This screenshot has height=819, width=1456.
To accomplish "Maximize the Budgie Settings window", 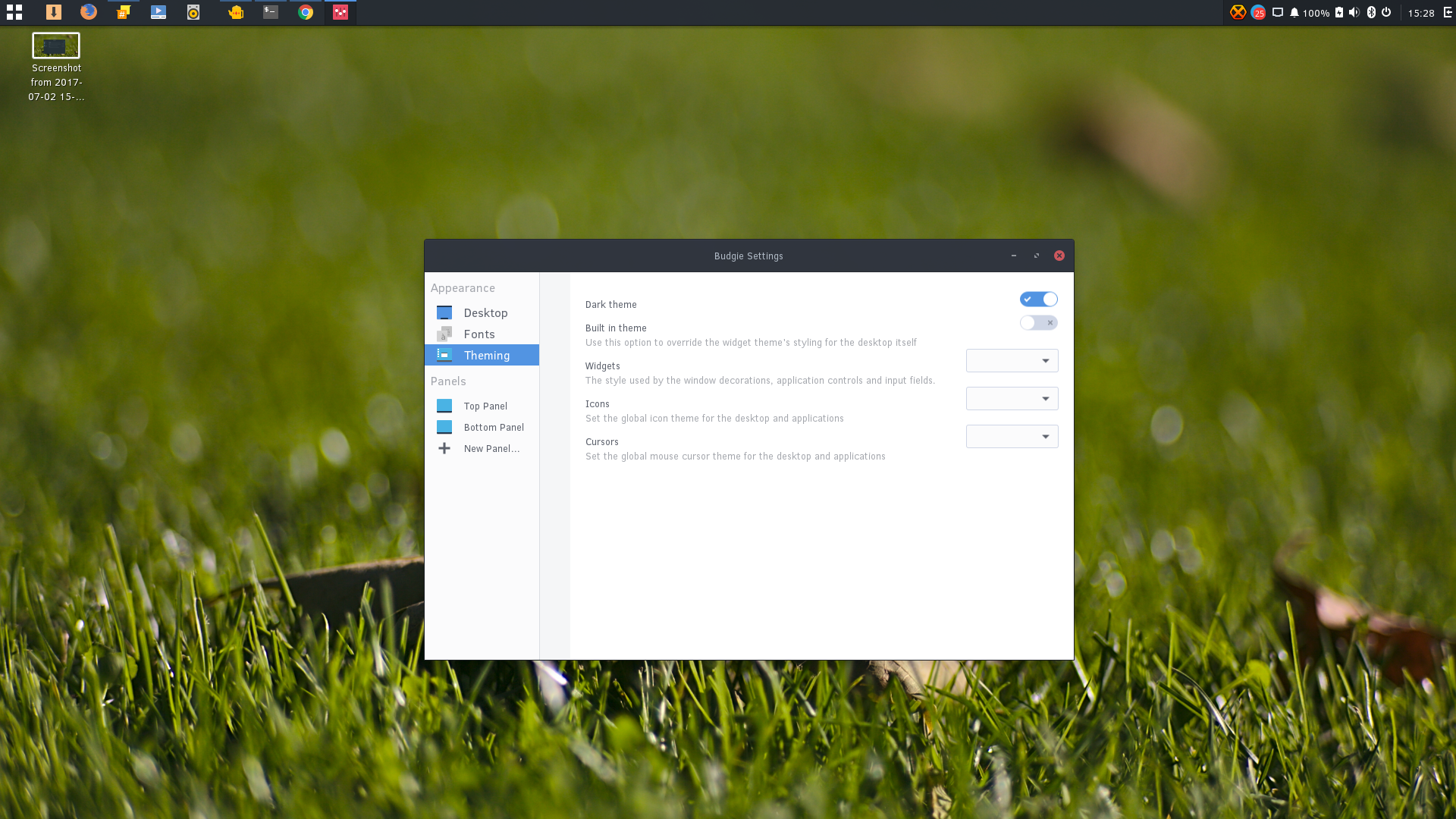I will point(1036,256).
